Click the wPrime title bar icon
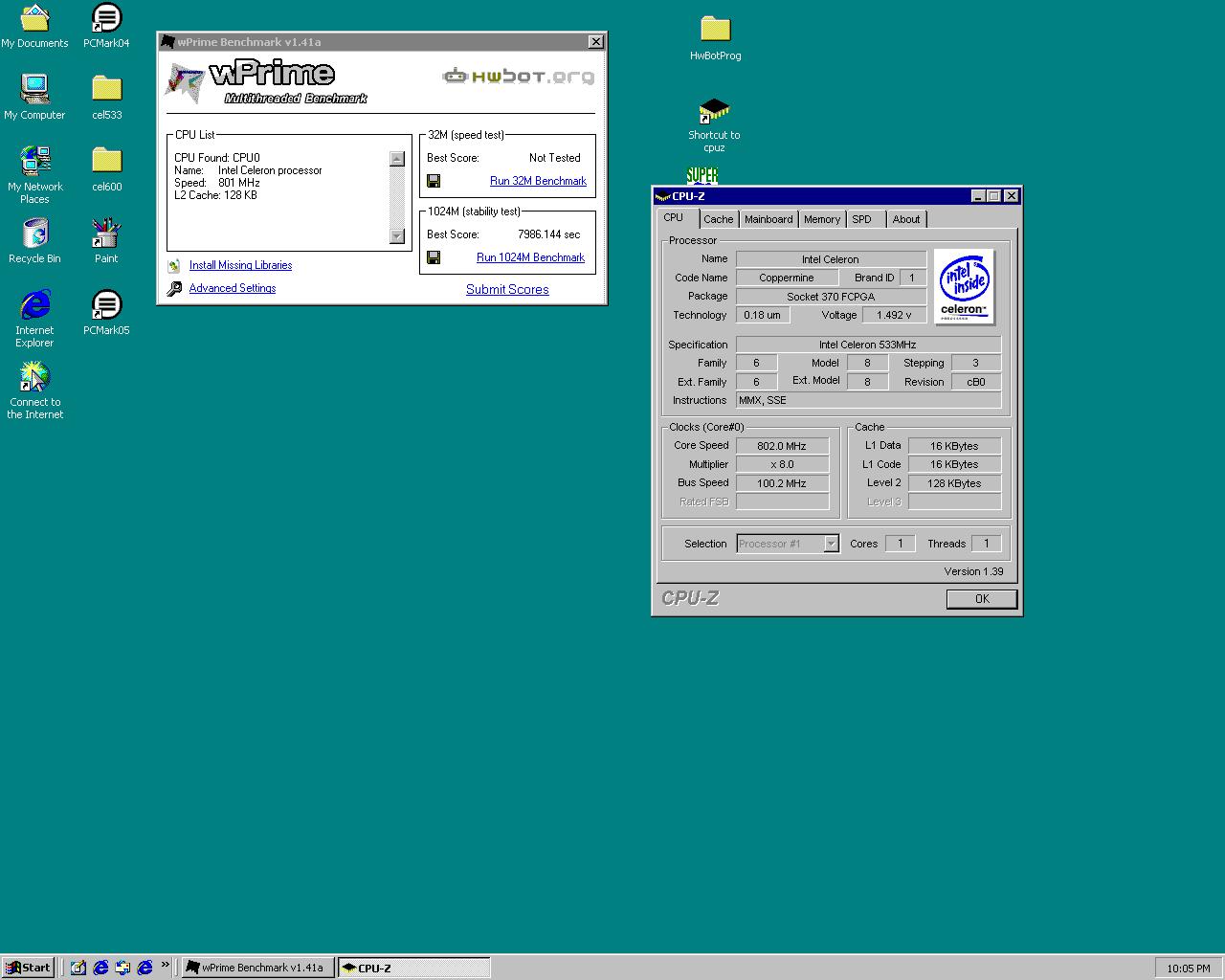1225x980 pixels. 168,41
